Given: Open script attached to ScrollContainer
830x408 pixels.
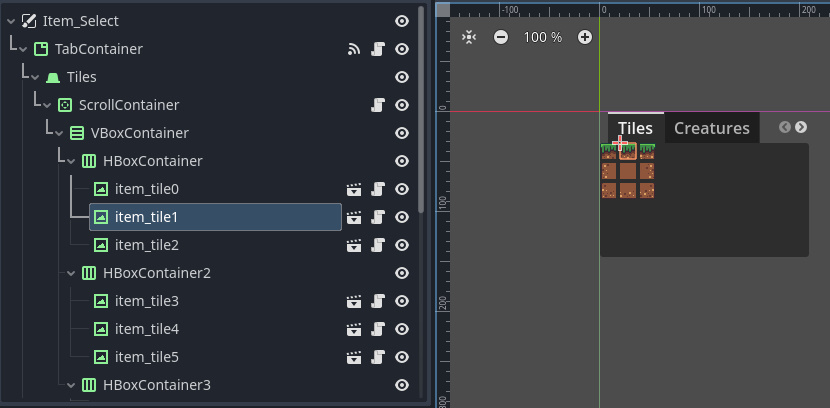Looking at the screenshot, I should [377, 105].
